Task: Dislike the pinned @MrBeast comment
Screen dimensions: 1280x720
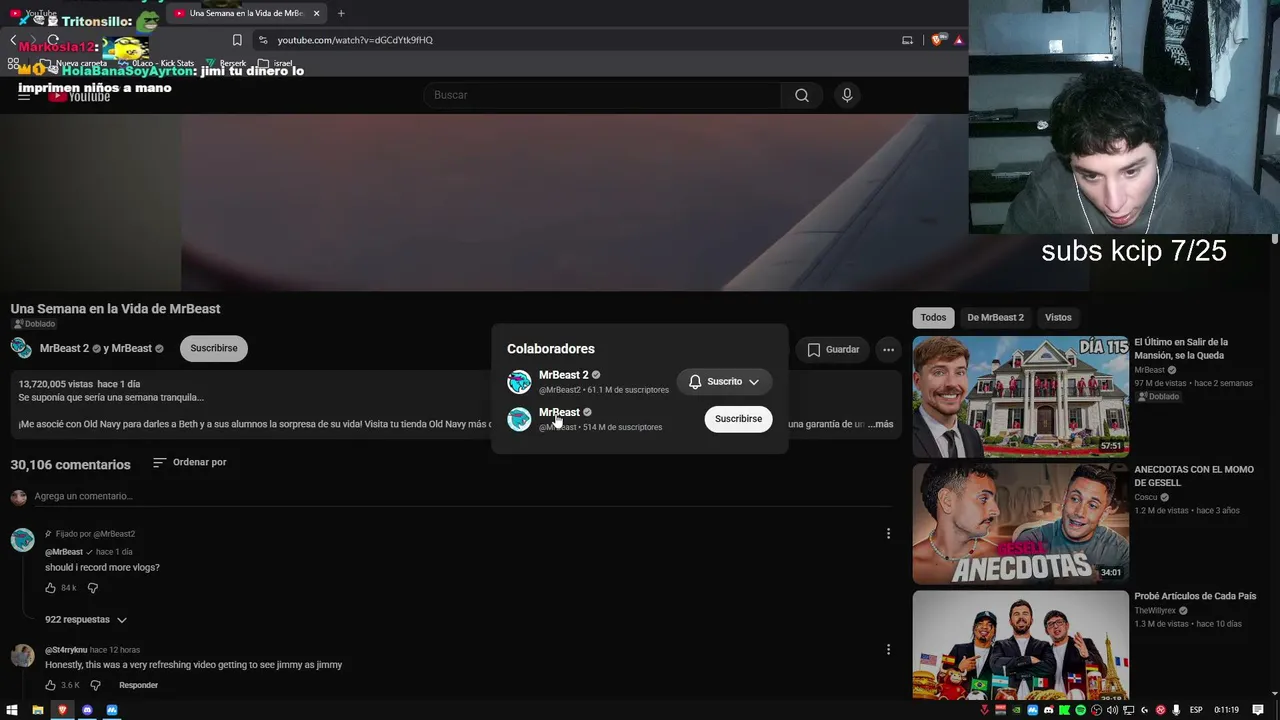Action: click(x=93, y=588)
